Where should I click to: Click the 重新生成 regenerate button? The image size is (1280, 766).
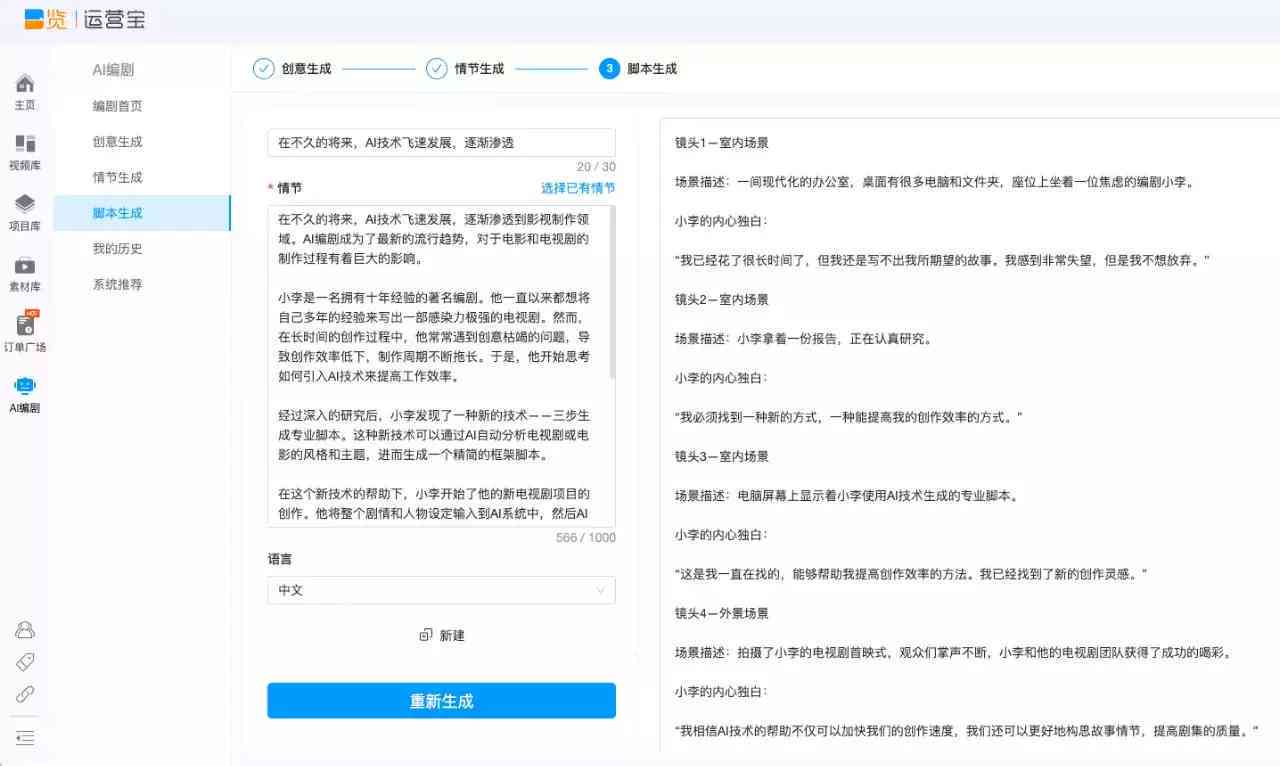coord(441,701)
